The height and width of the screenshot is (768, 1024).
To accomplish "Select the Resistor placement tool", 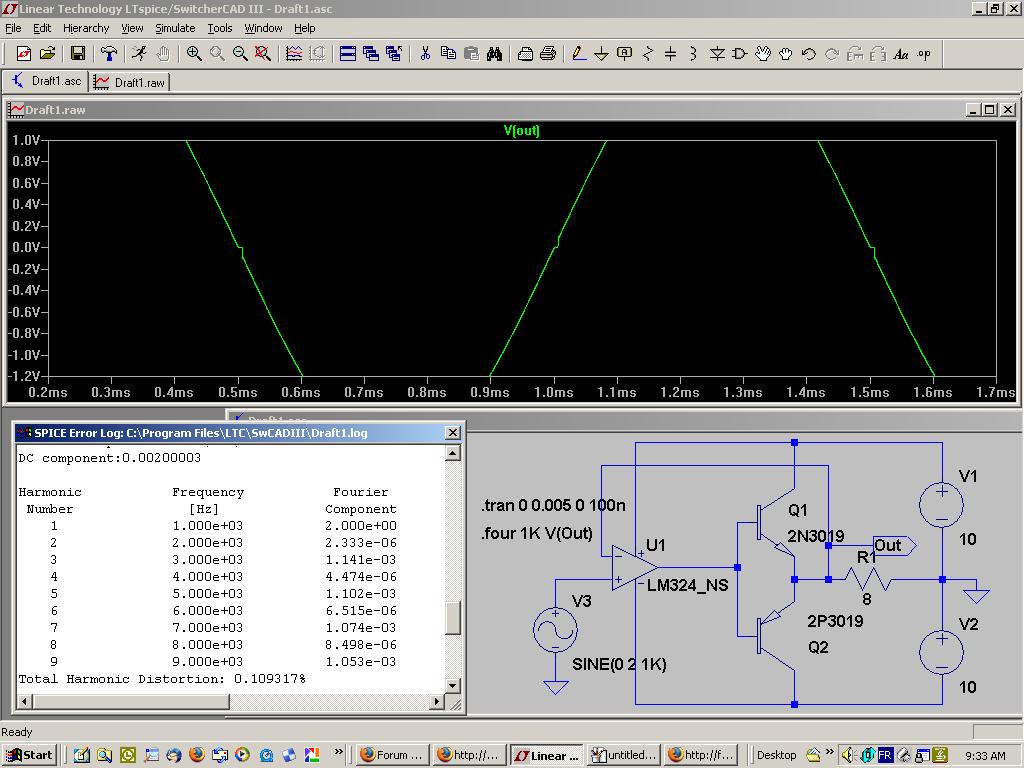I will pyautogui.click(x=648, y=54).
